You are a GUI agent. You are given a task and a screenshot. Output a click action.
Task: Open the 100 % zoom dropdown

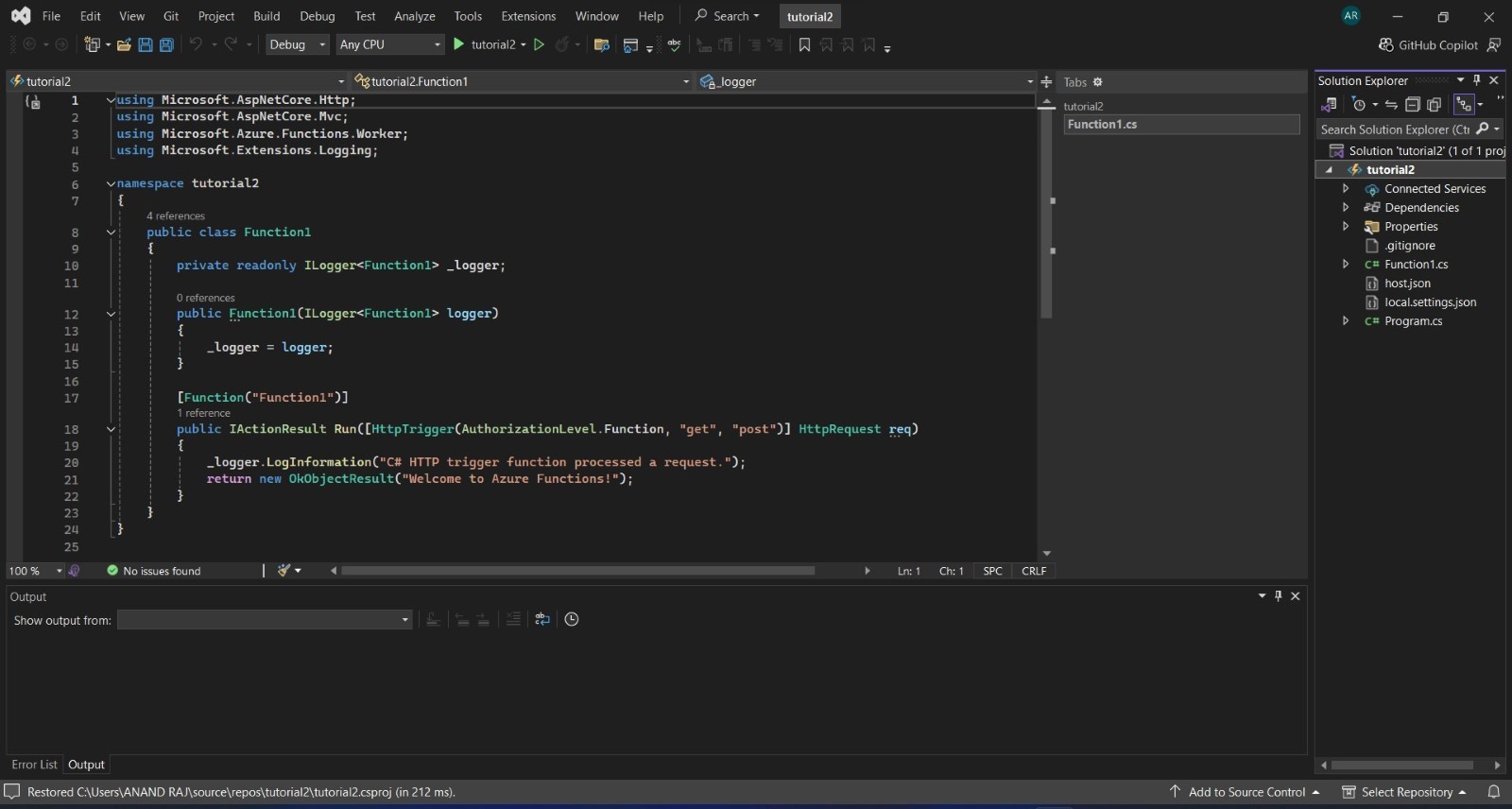[x=35, y=571]
